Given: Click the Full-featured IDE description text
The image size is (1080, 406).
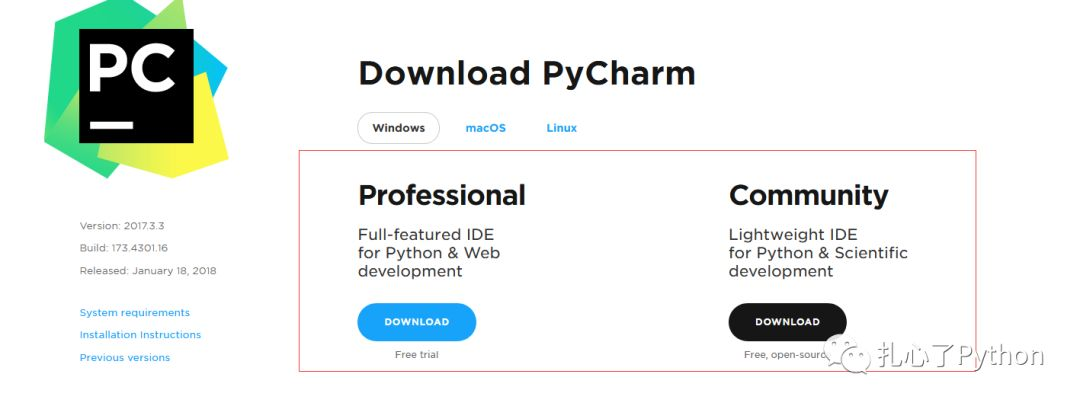Looking at the screenshot, I should tap(429, 253).
